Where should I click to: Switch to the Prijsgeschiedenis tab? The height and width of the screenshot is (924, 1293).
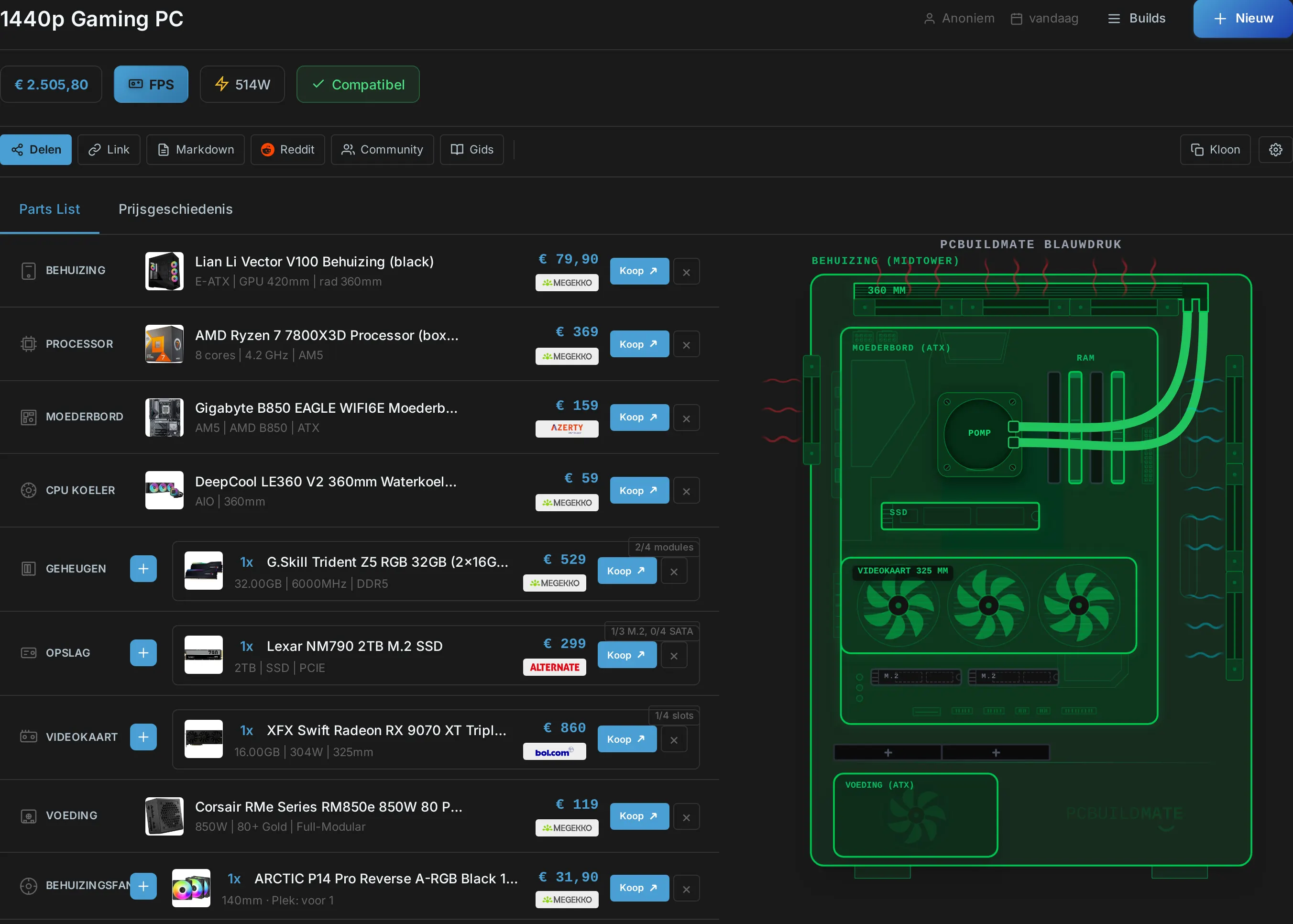[175, 209]
